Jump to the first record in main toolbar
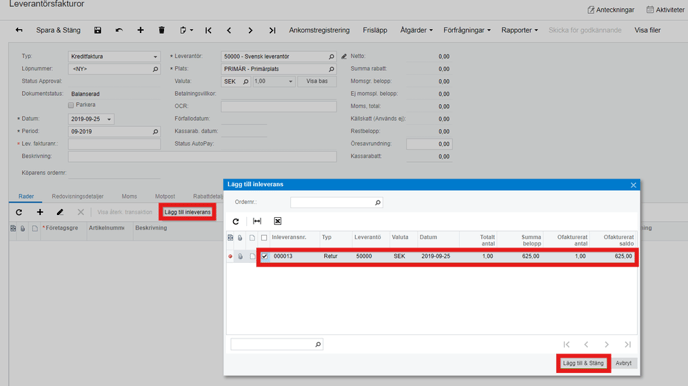Image resolution: width=688 pixels, height=386 pixels. 208,30
